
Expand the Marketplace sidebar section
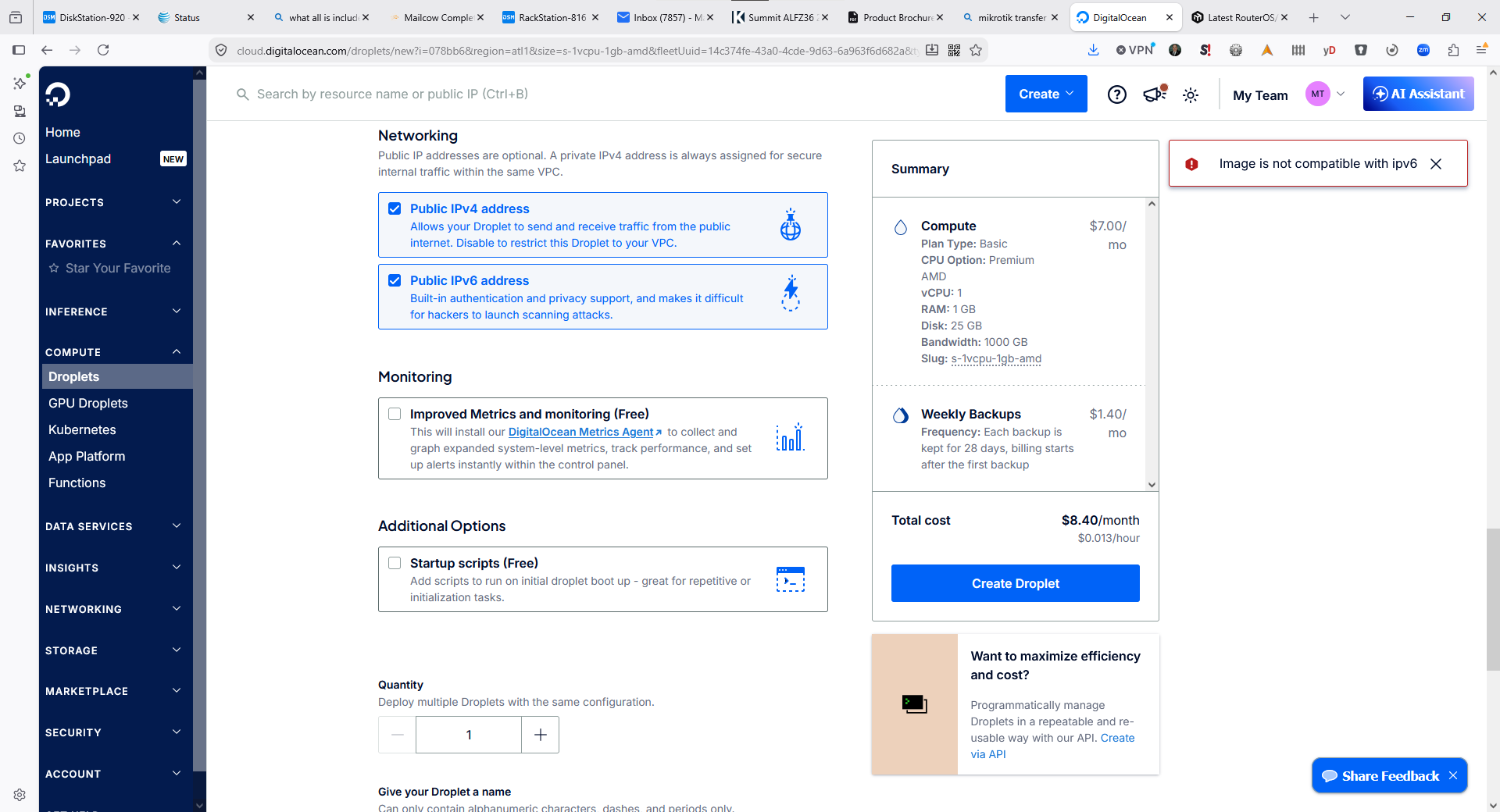114,691
